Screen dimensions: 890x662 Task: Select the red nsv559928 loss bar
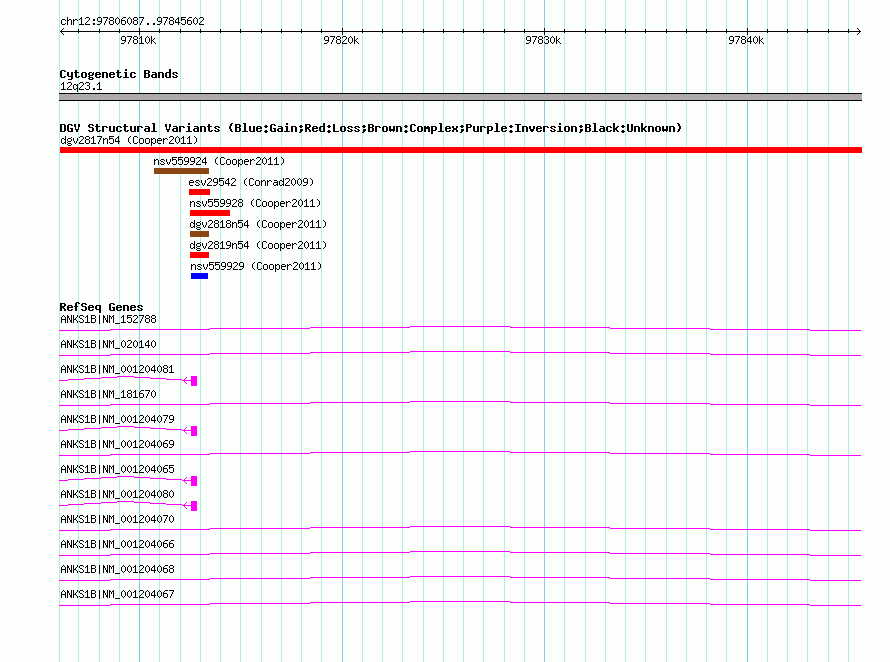coord(209,213)
